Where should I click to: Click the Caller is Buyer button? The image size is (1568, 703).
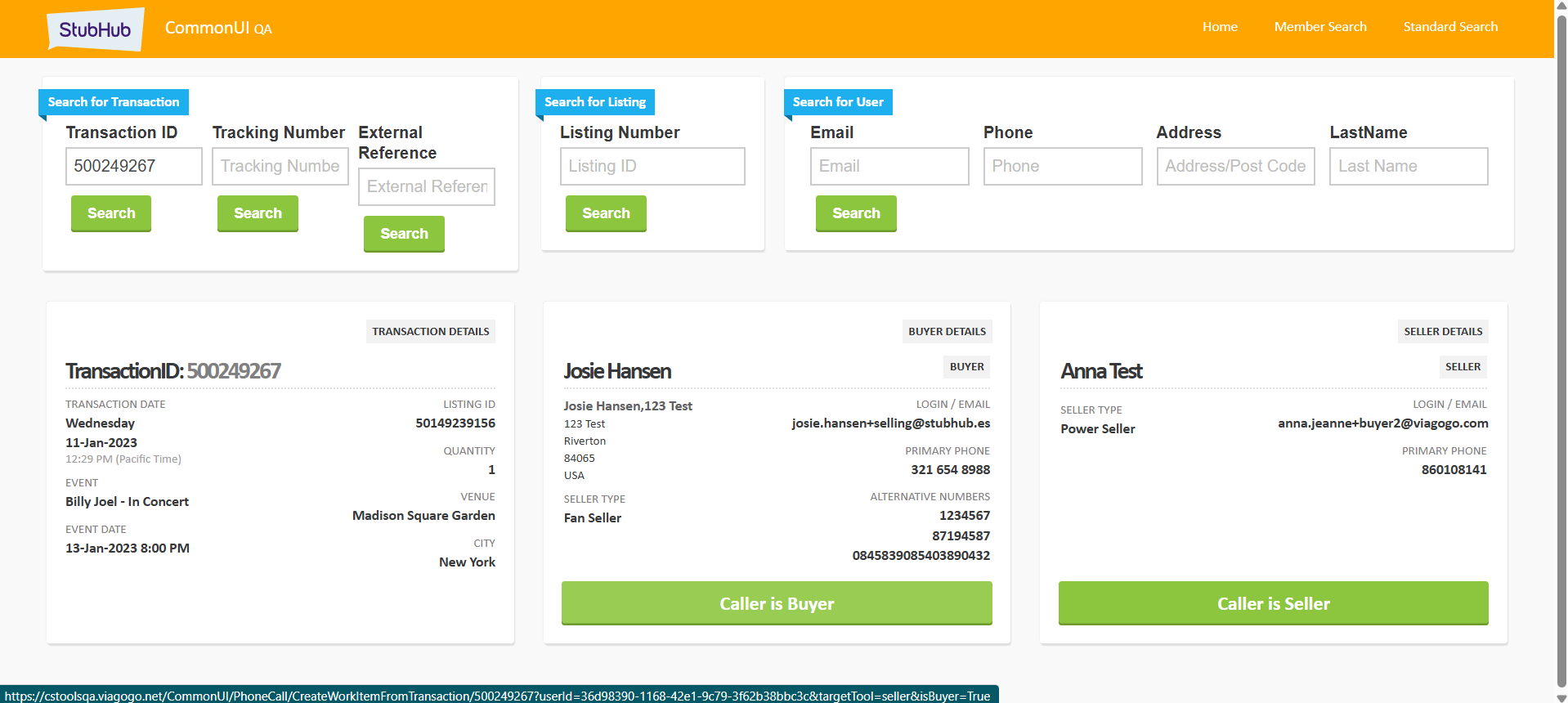tap(776, 603)
